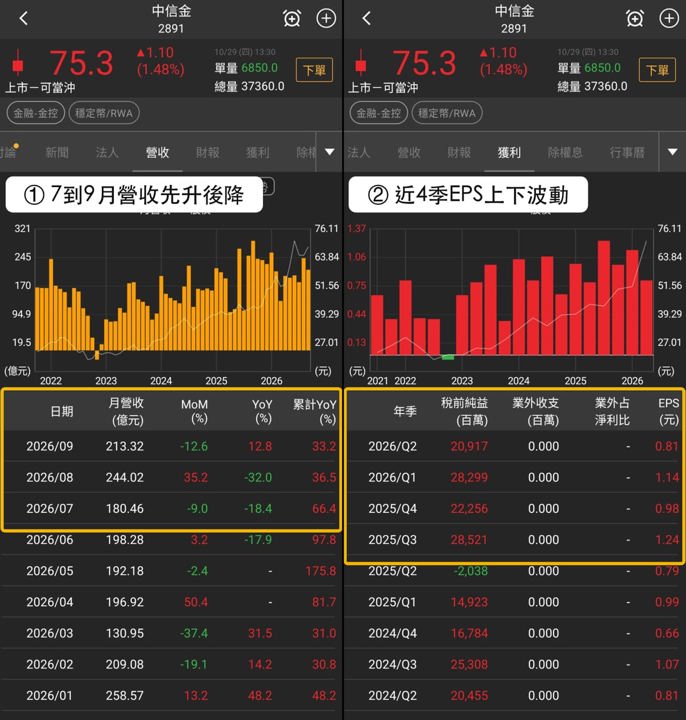This screenshot has width=686, height=720.
Task: Select the 2026/Q2 earnings row
Action: click(515, 446)
